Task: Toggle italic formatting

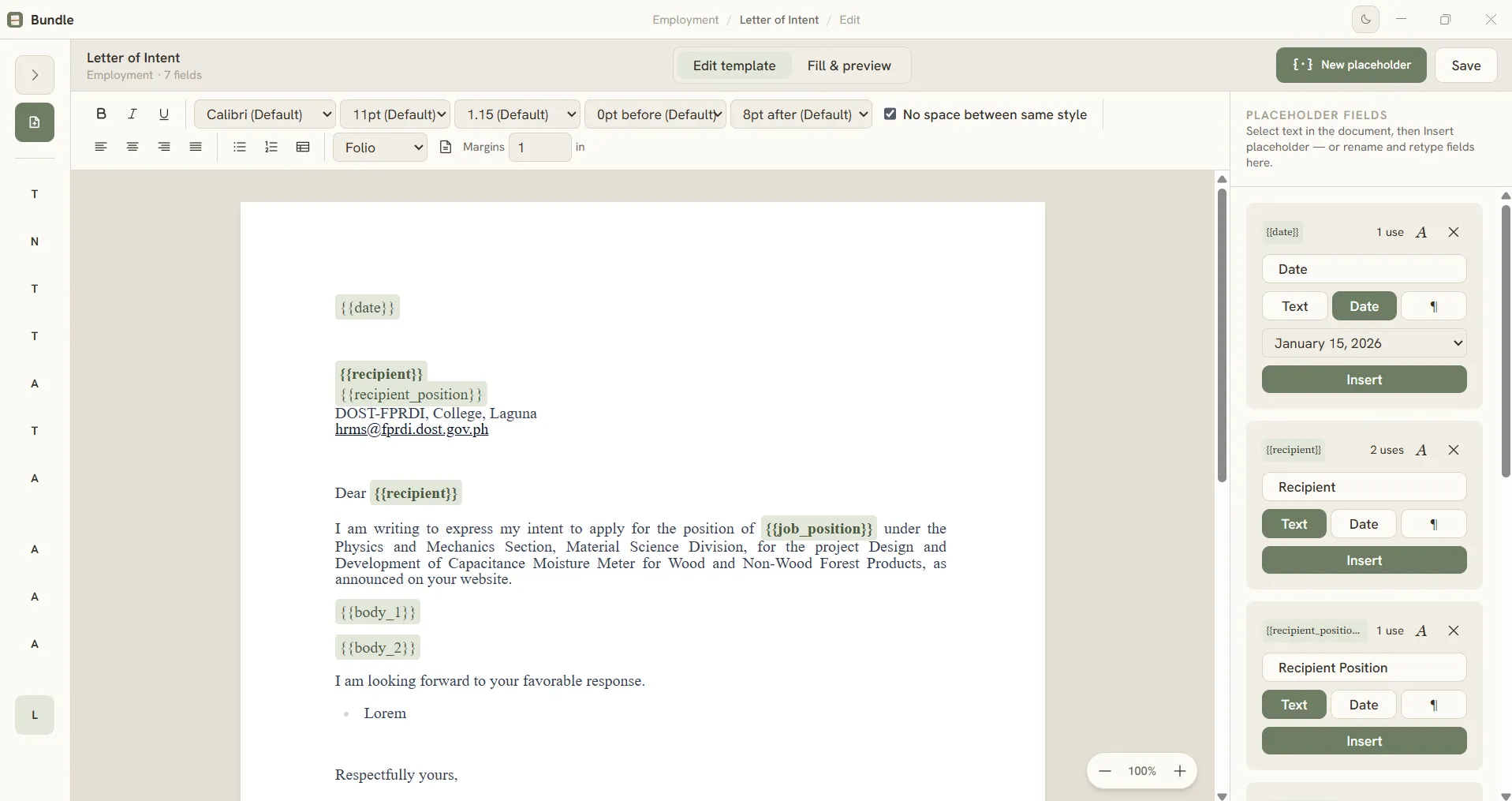Action: coord(133,114)
